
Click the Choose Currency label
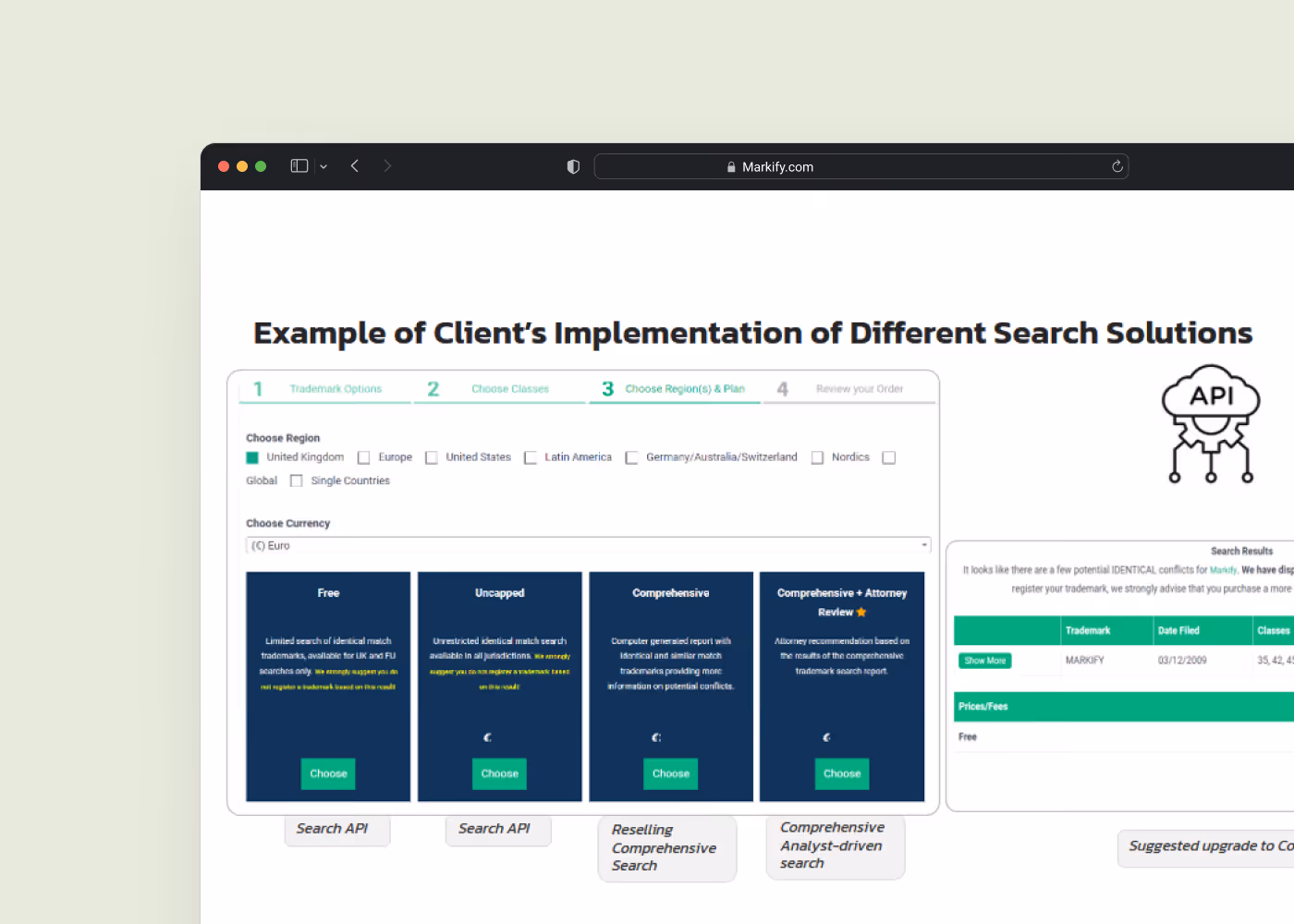[x=287, y=523]
